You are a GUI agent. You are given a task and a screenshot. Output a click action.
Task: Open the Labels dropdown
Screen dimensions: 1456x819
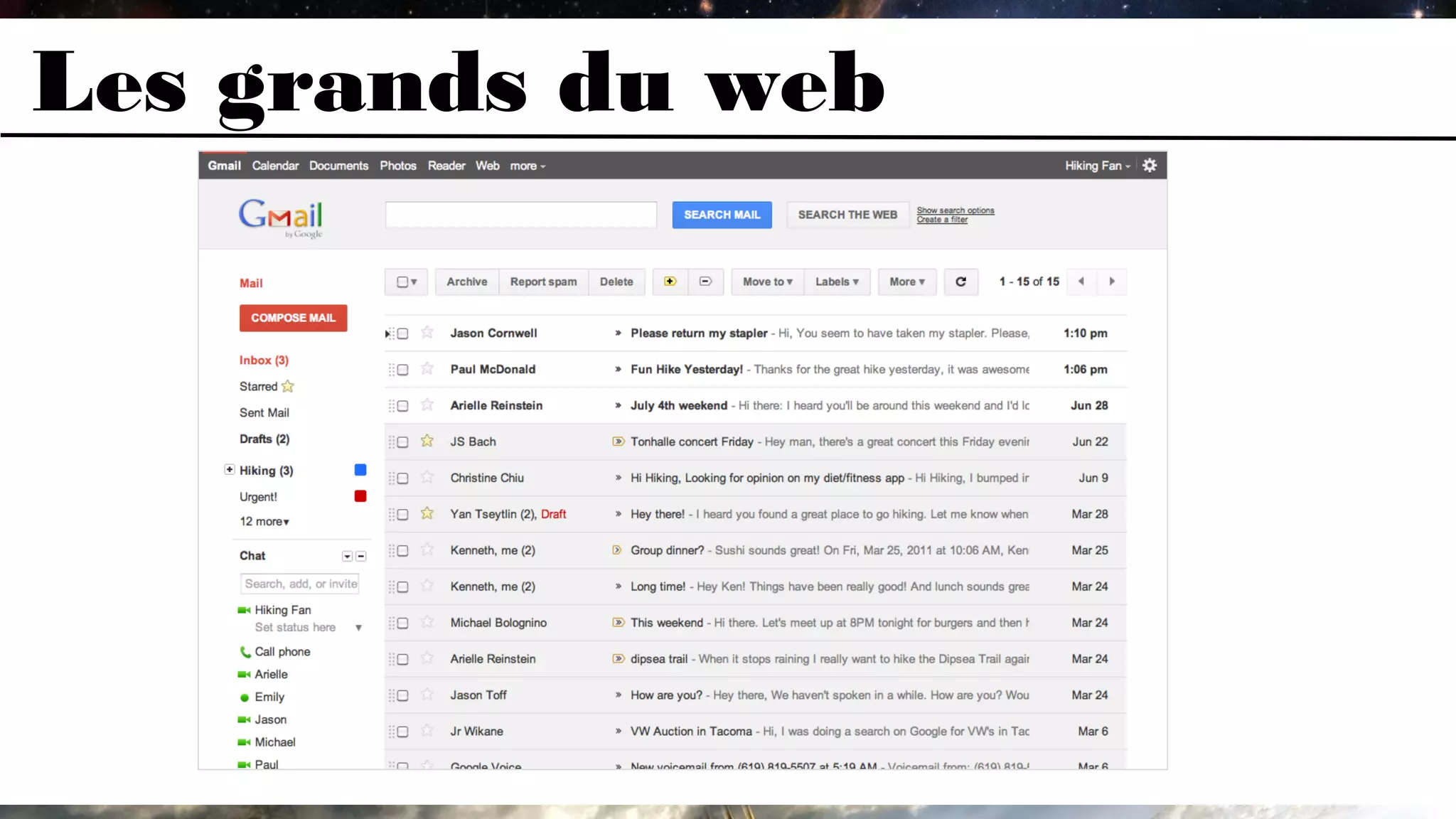[837, 282]
